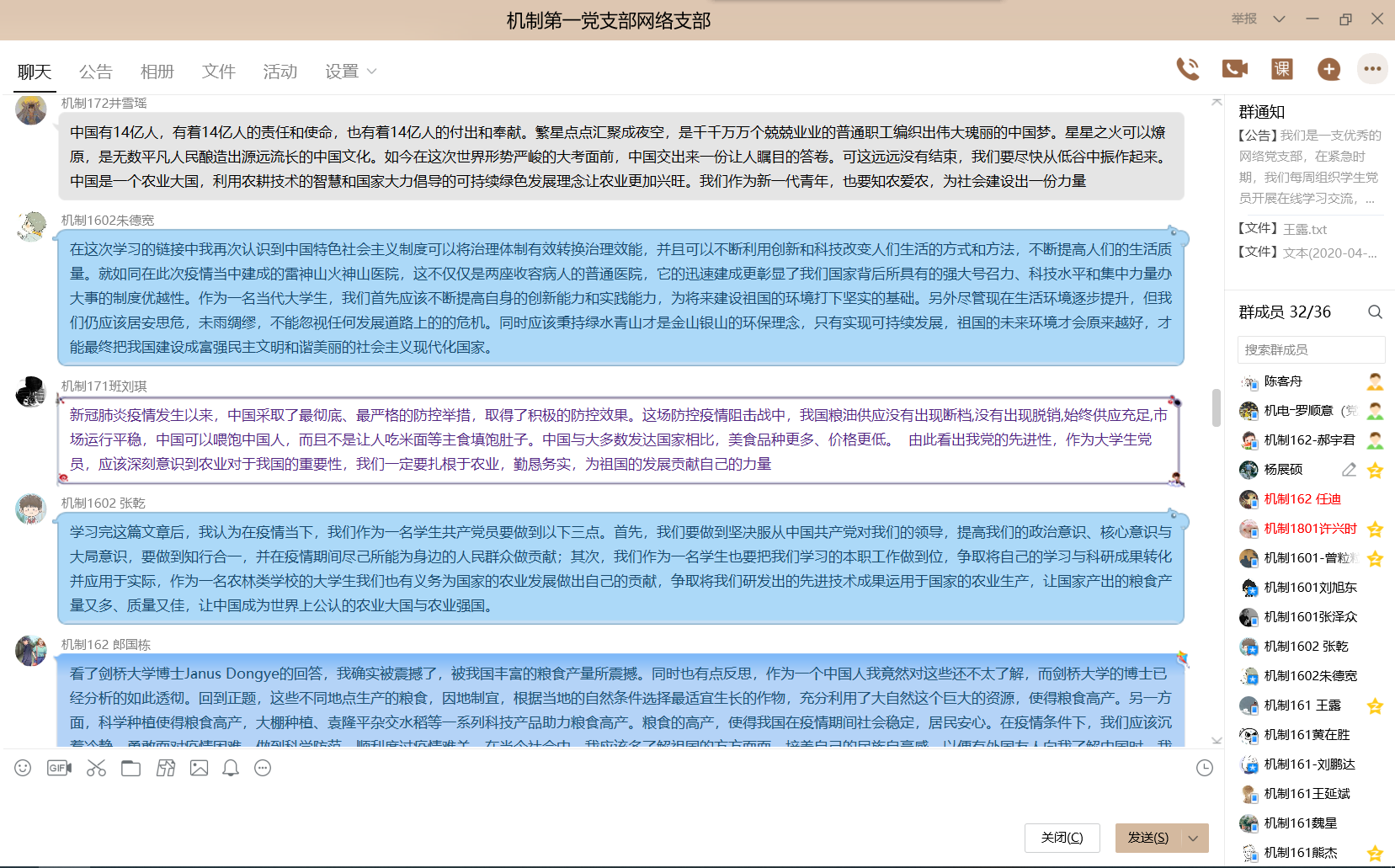
Task: Open the emoji picker
Action: click(23, 768)
